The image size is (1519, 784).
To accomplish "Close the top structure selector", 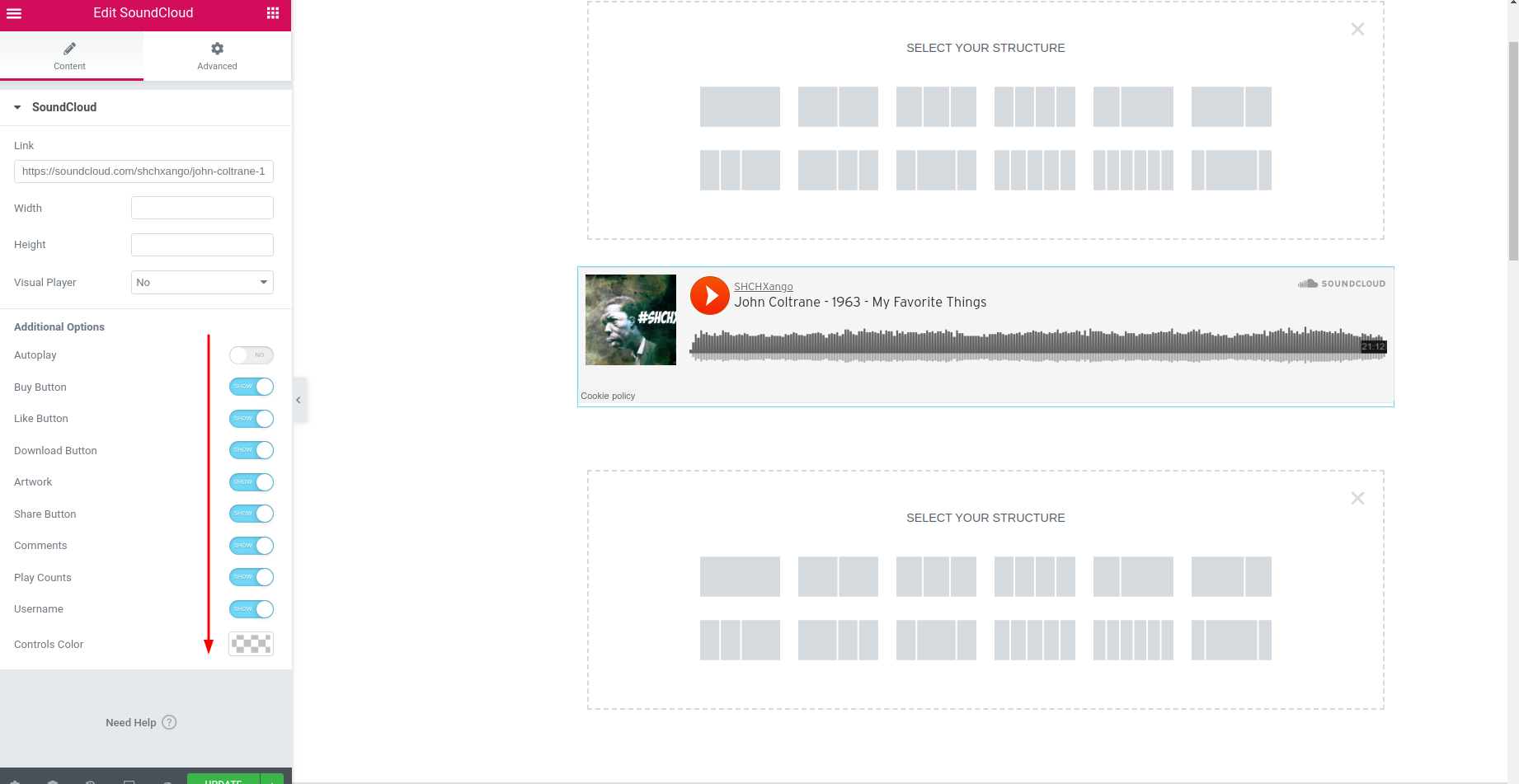I will (x=1357, y=30).
